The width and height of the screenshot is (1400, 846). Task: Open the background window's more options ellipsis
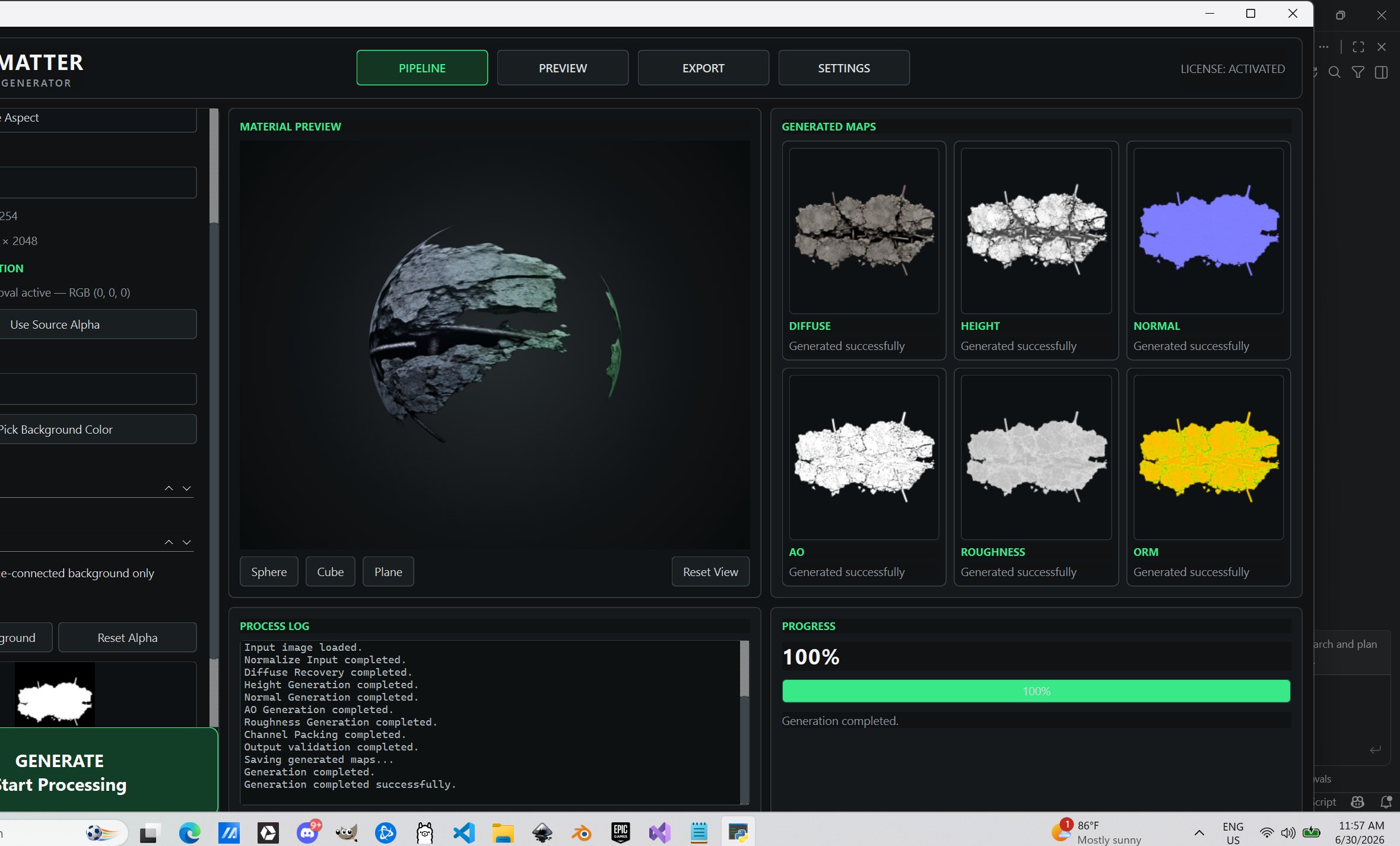(x=1324, y=47)
